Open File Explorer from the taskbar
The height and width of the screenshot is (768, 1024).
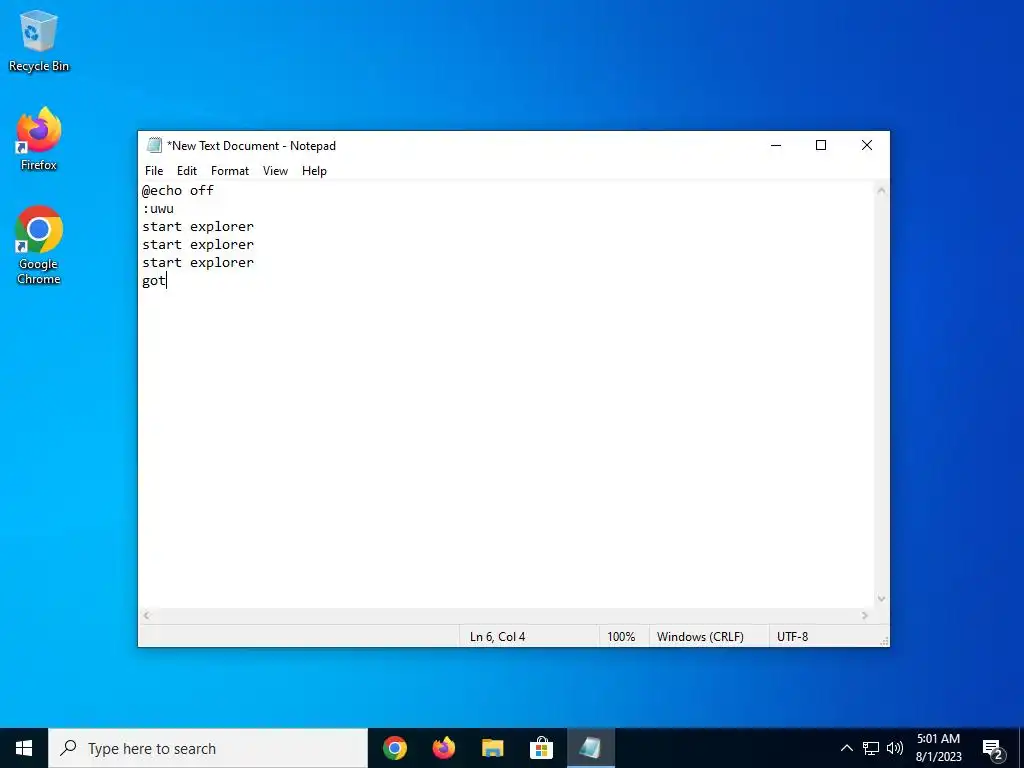[492, 748]
